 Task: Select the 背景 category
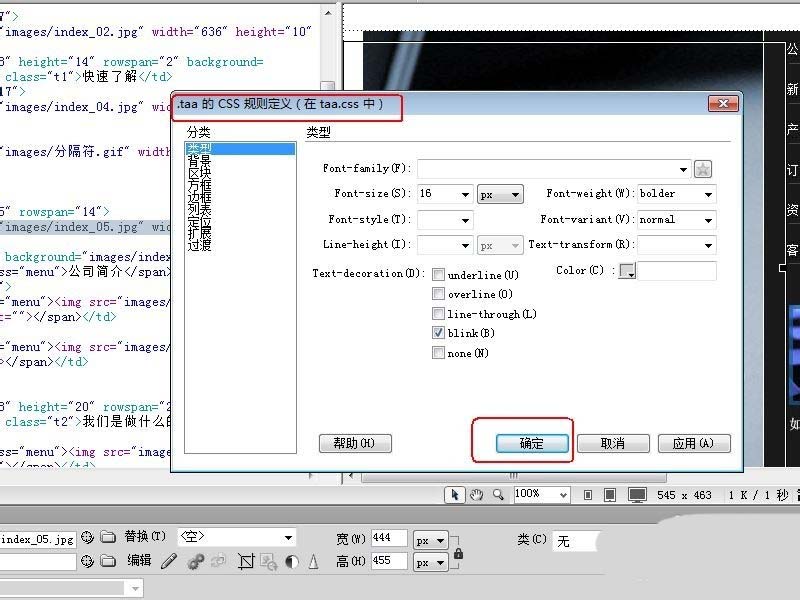(x=199, y=161)
